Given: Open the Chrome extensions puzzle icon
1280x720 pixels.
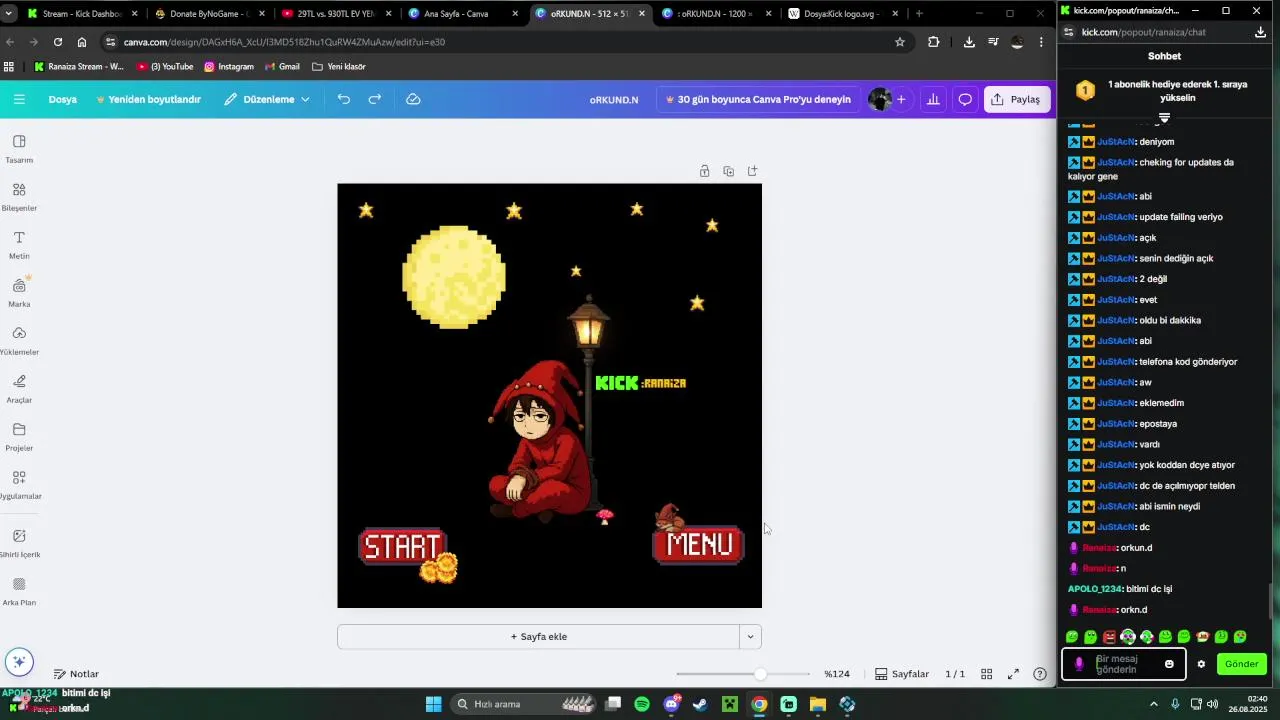Looking at the screenshot, I should point(933,42).
